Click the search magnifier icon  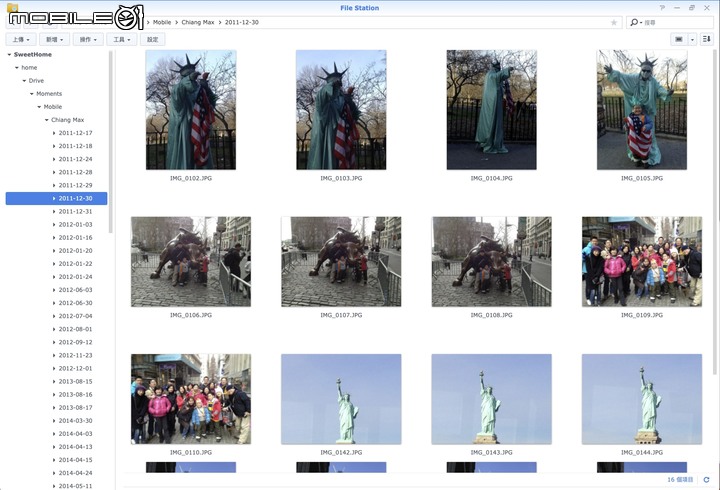pos(634,23)
